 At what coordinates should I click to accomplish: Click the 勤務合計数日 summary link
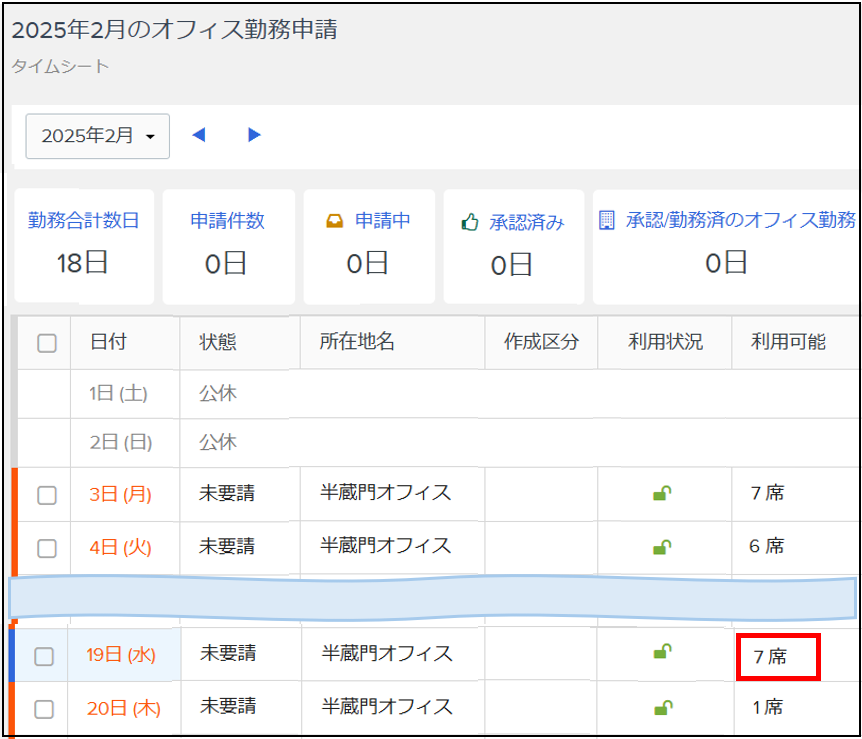83,220
